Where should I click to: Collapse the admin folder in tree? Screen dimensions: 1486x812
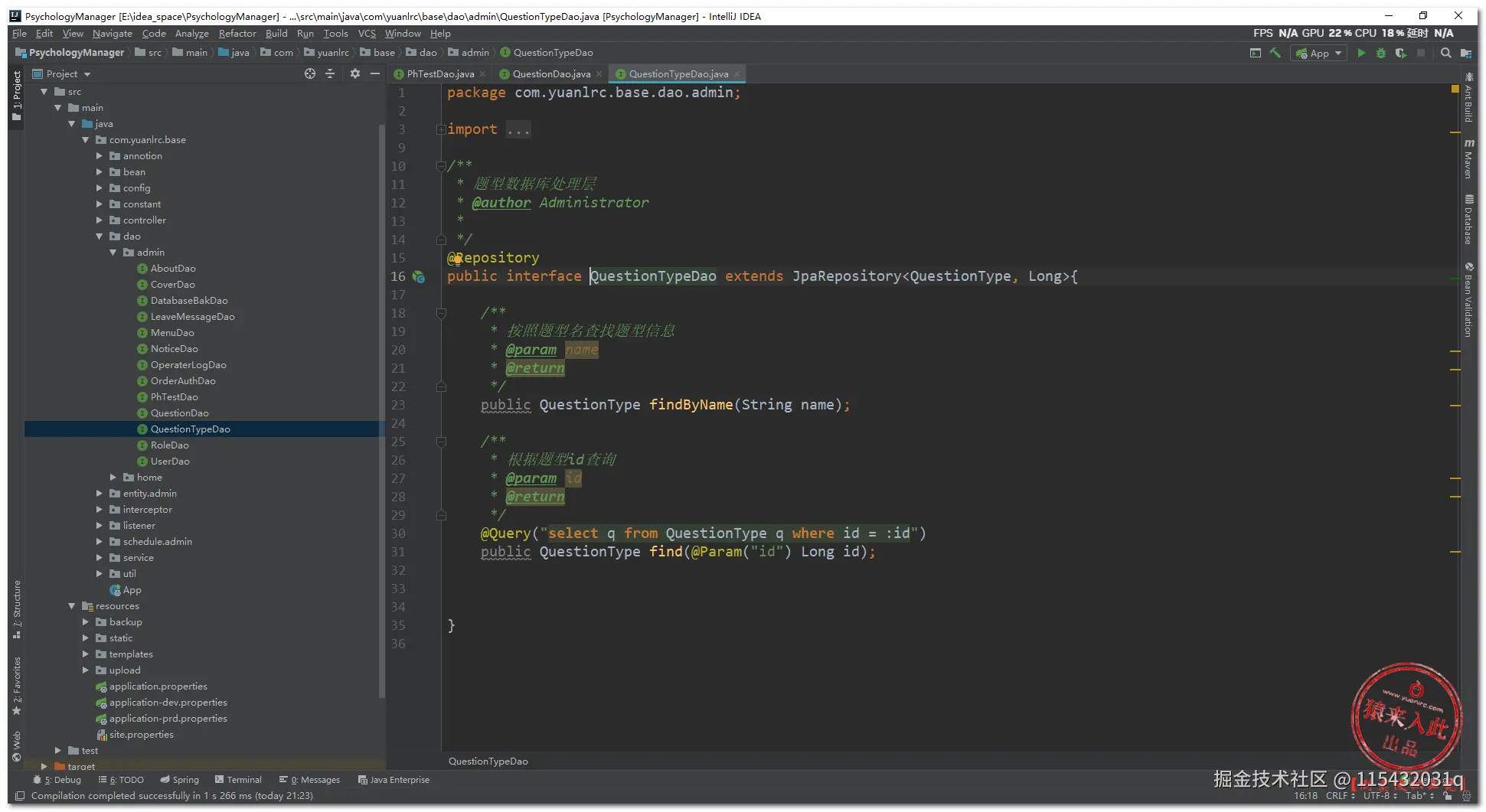(113, 253)
